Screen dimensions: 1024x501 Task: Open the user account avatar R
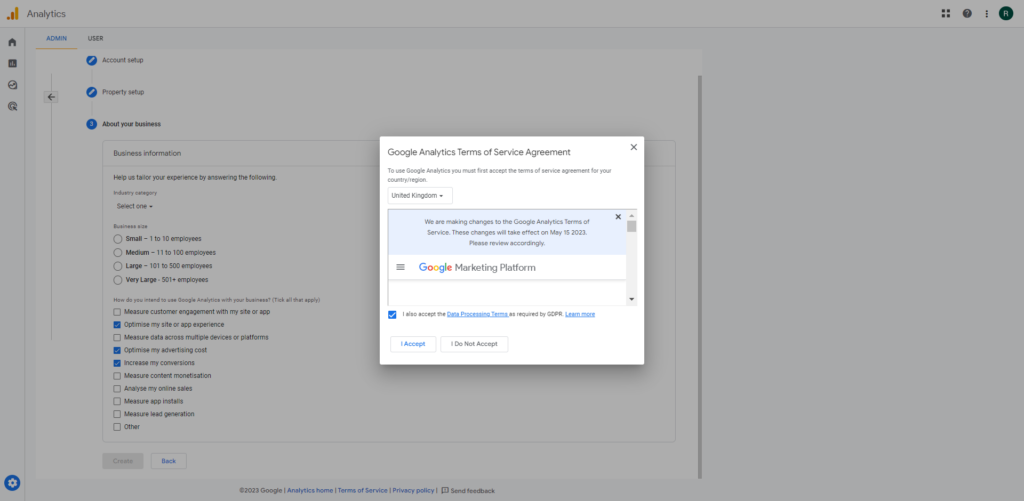click(1006, 14)
